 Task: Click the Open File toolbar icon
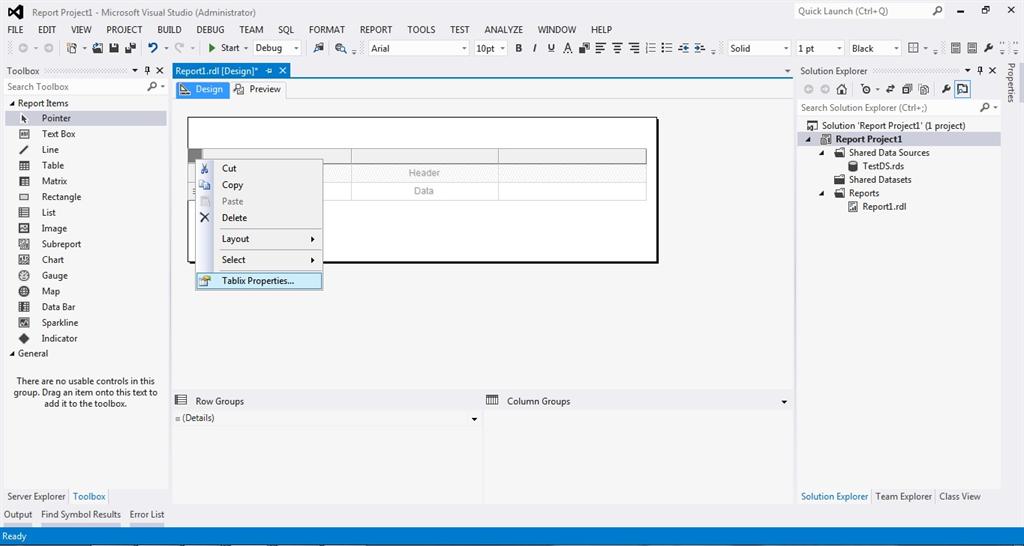[x=98, y=48]
